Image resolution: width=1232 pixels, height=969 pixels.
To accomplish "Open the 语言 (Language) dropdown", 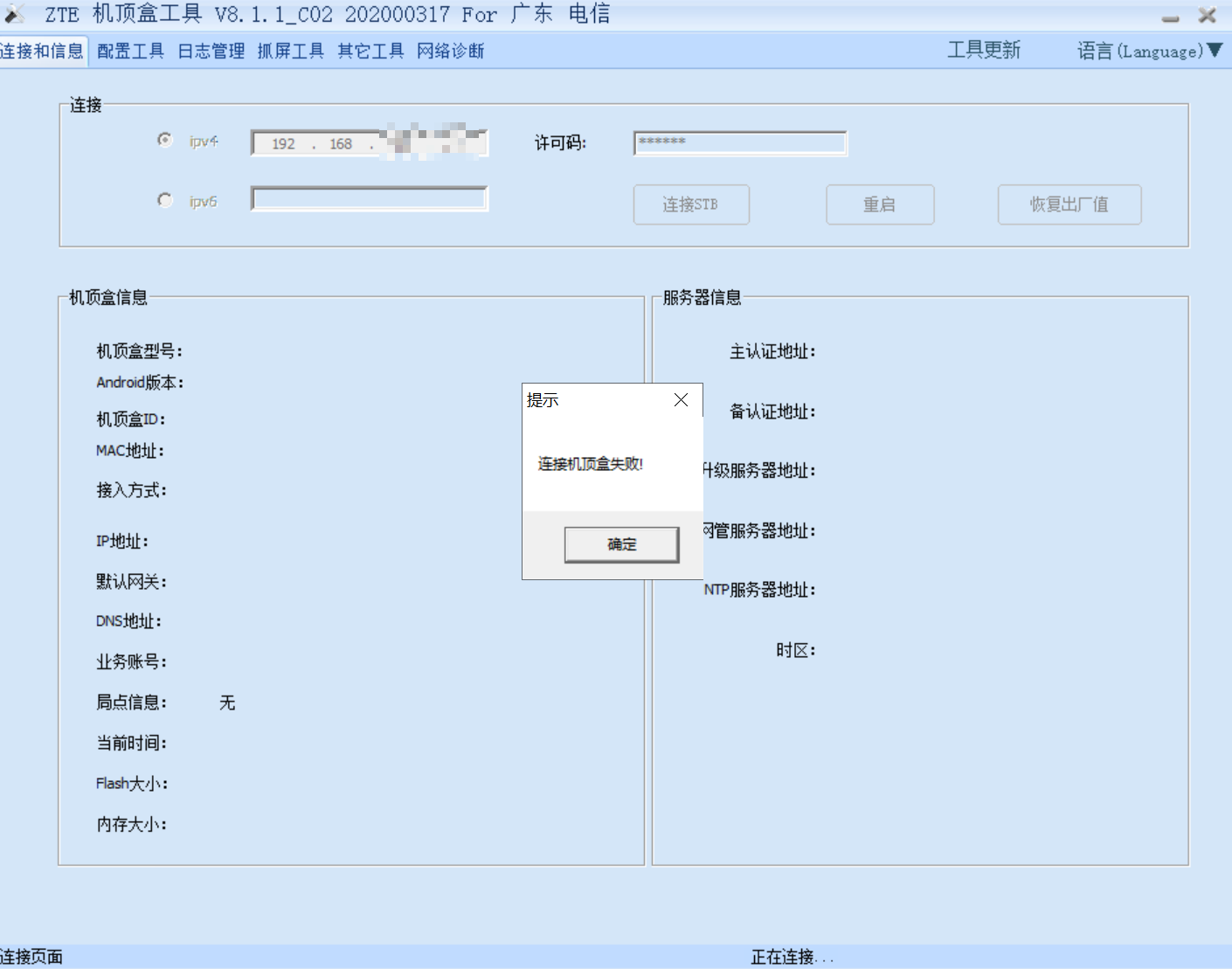I will point(1149,51).
